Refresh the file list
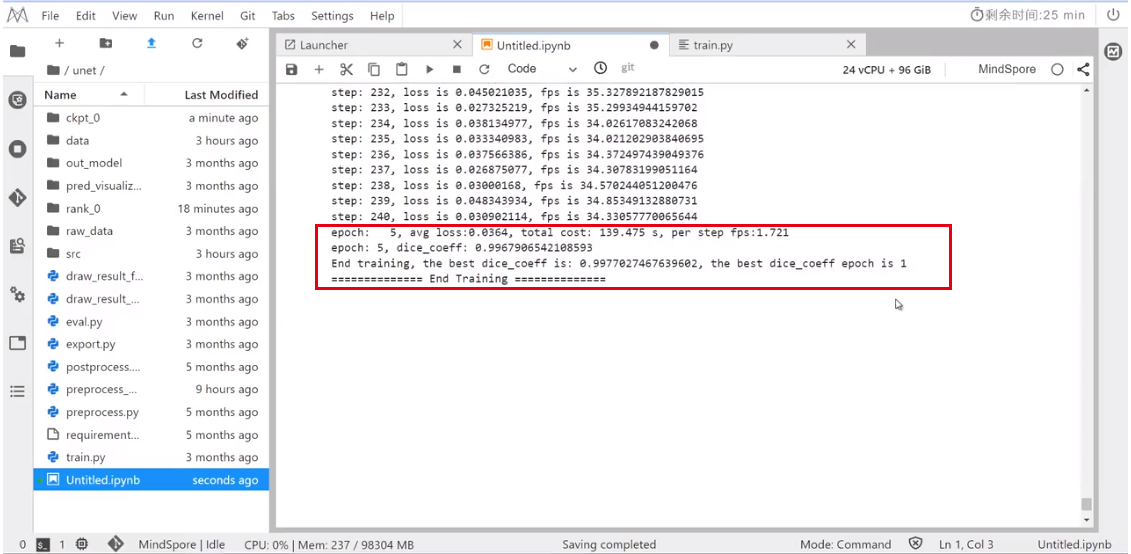Image resolution: width=1131 pixels, height=554 pixels. point(197,43)
